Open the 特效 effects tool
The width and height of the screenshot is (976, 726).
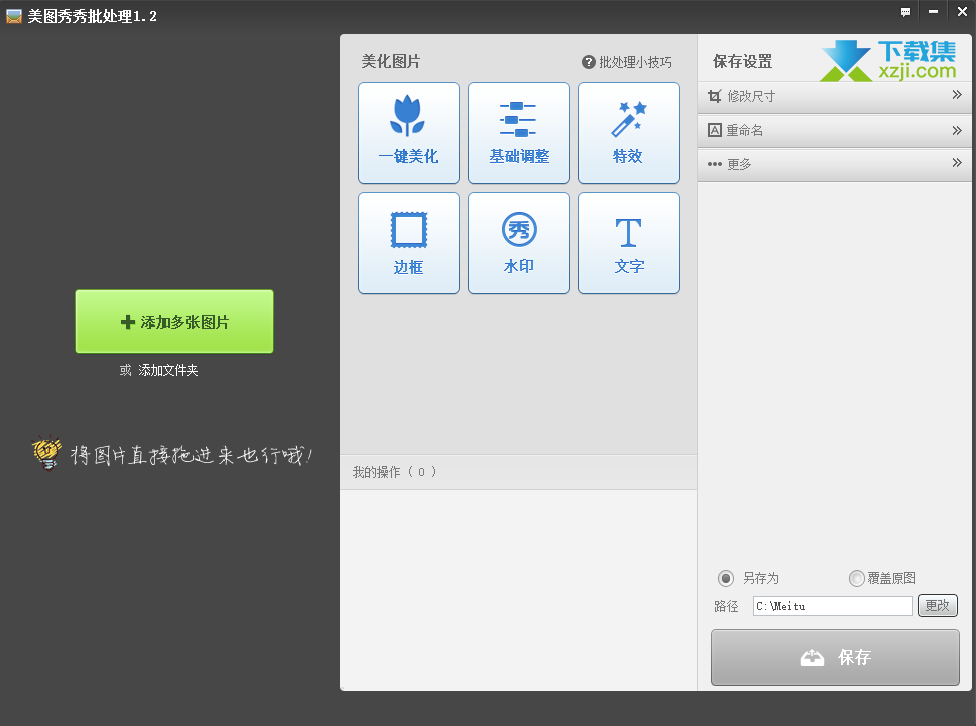(x=629, y=133)
